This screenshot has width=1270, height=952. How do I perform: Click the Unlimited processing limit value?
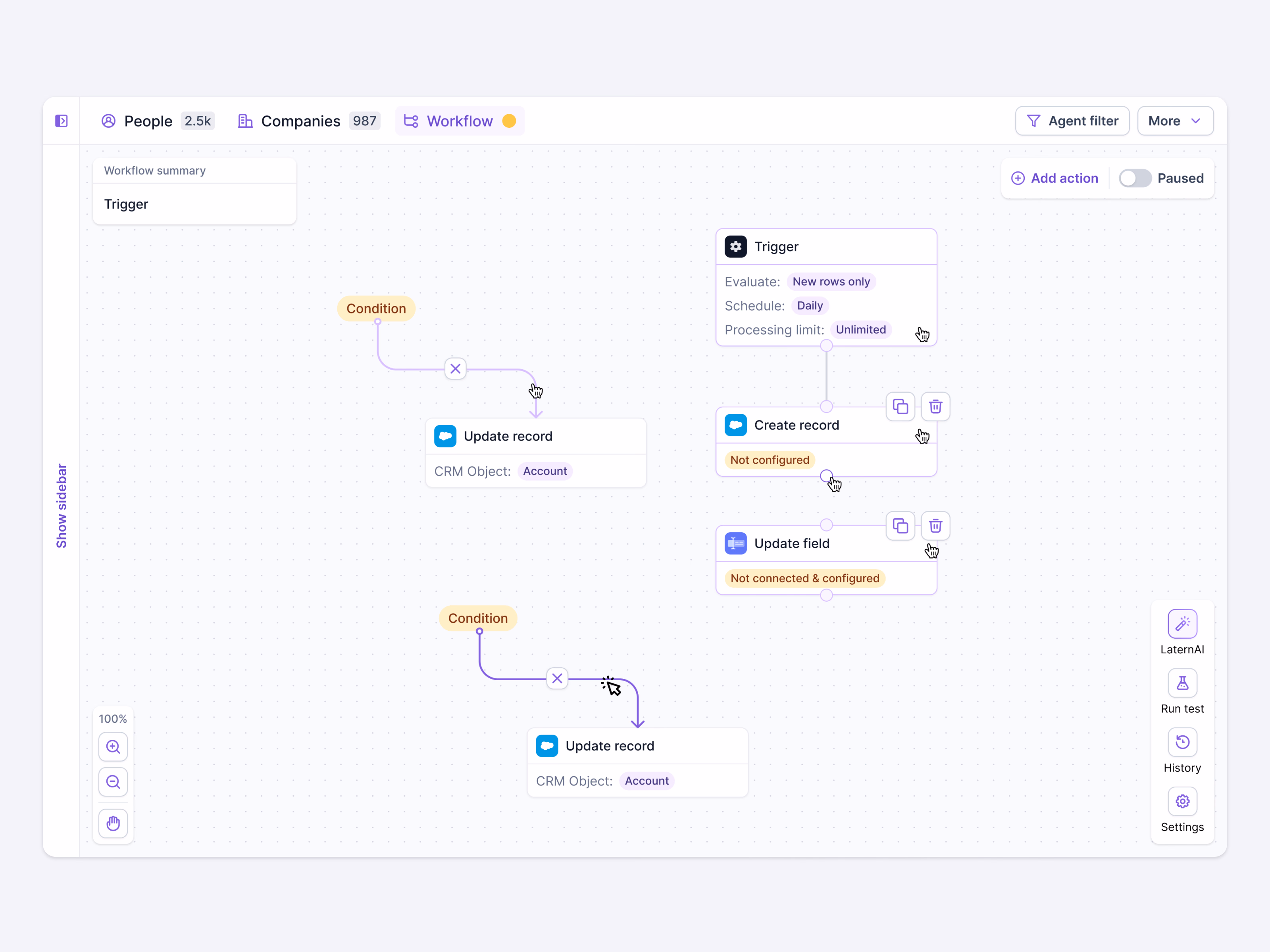click(861, 330)
